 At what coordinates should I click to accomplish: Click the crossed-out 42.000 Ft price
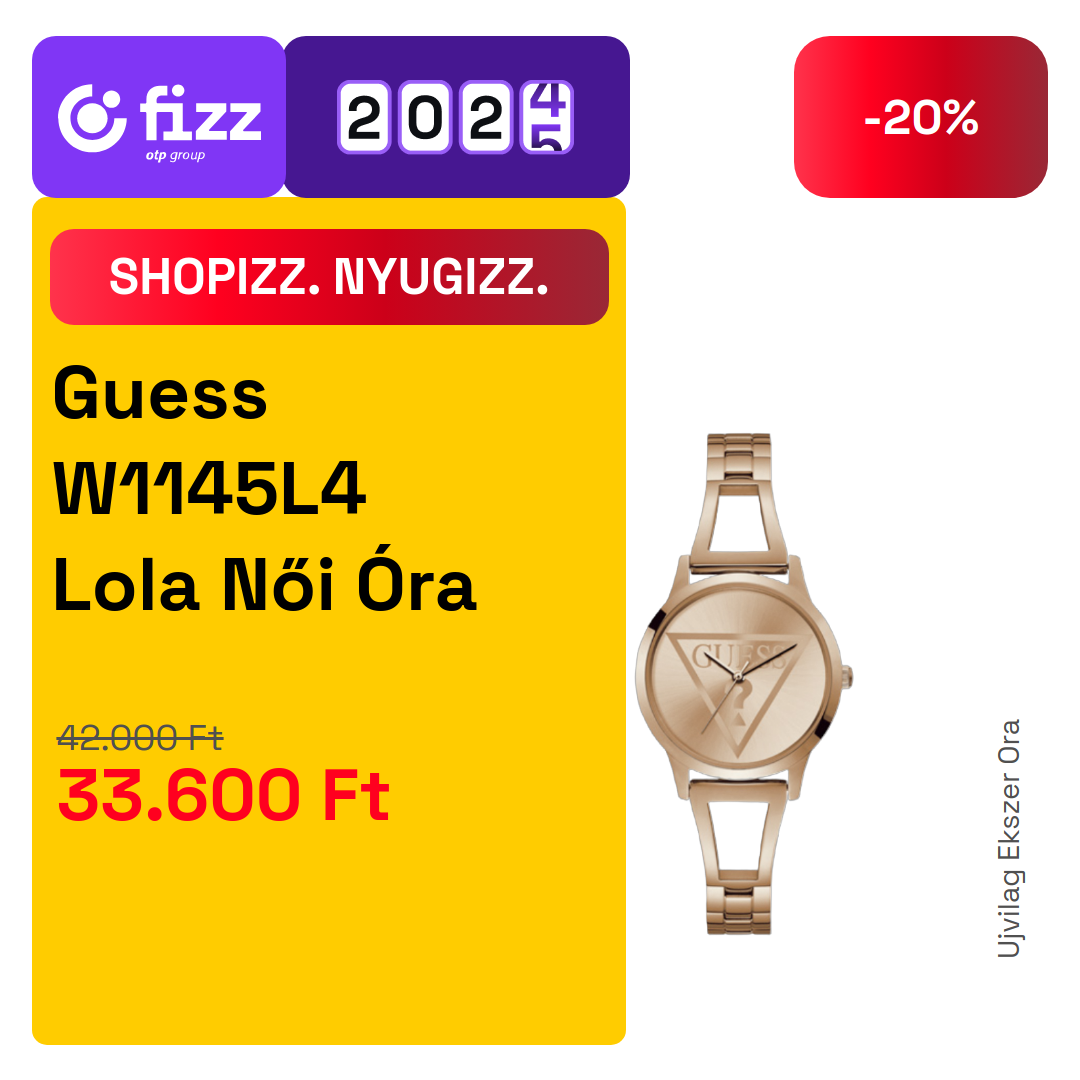point(140,738)
